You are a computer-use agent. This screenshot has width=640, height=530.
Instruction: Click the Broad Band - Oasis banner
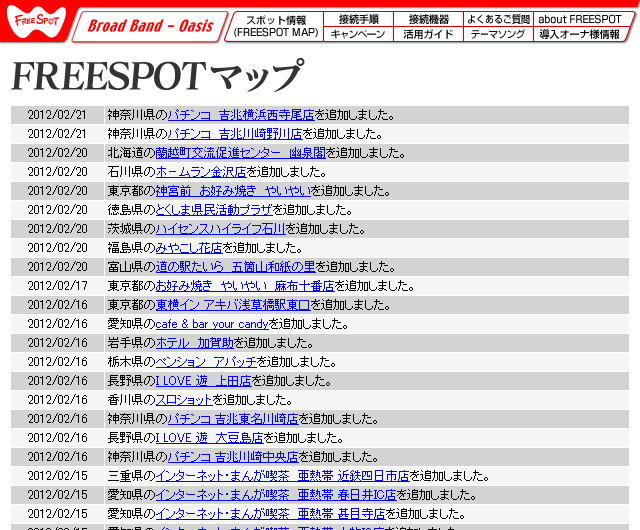point(150,26)
